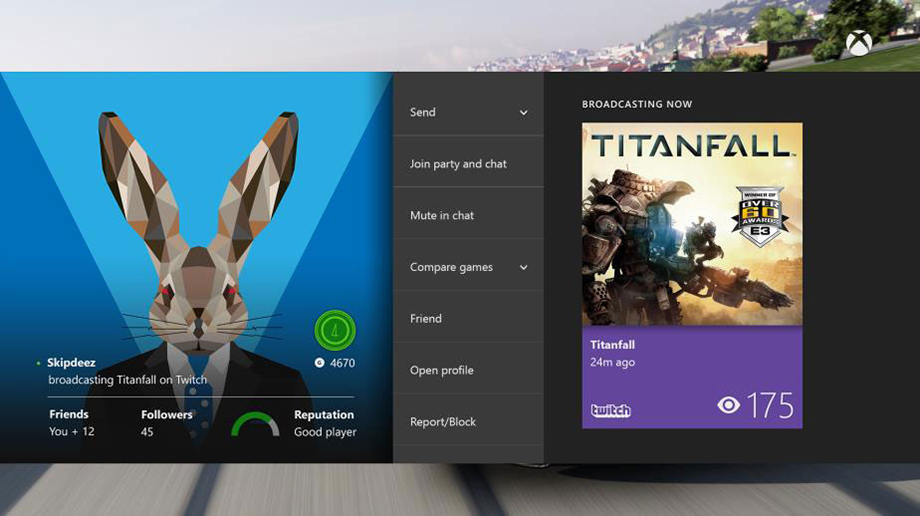Click the green online status dot by Skipdeez
Viewport: 920px width, 516px height.
click(x=39, y=363)
